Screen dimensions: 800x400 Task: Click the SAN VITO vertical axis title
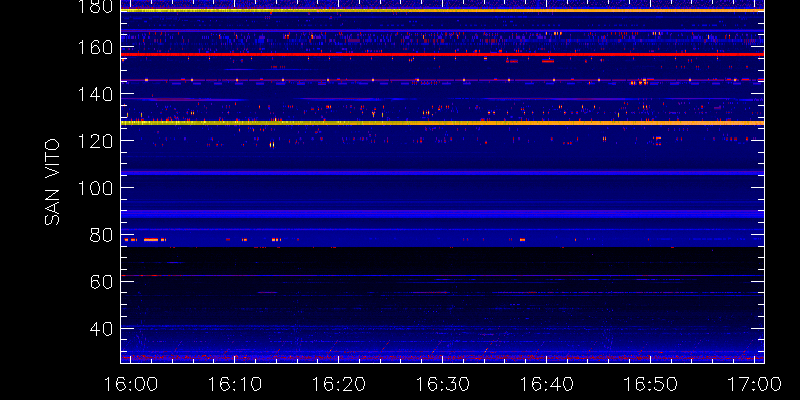[53, 183]
